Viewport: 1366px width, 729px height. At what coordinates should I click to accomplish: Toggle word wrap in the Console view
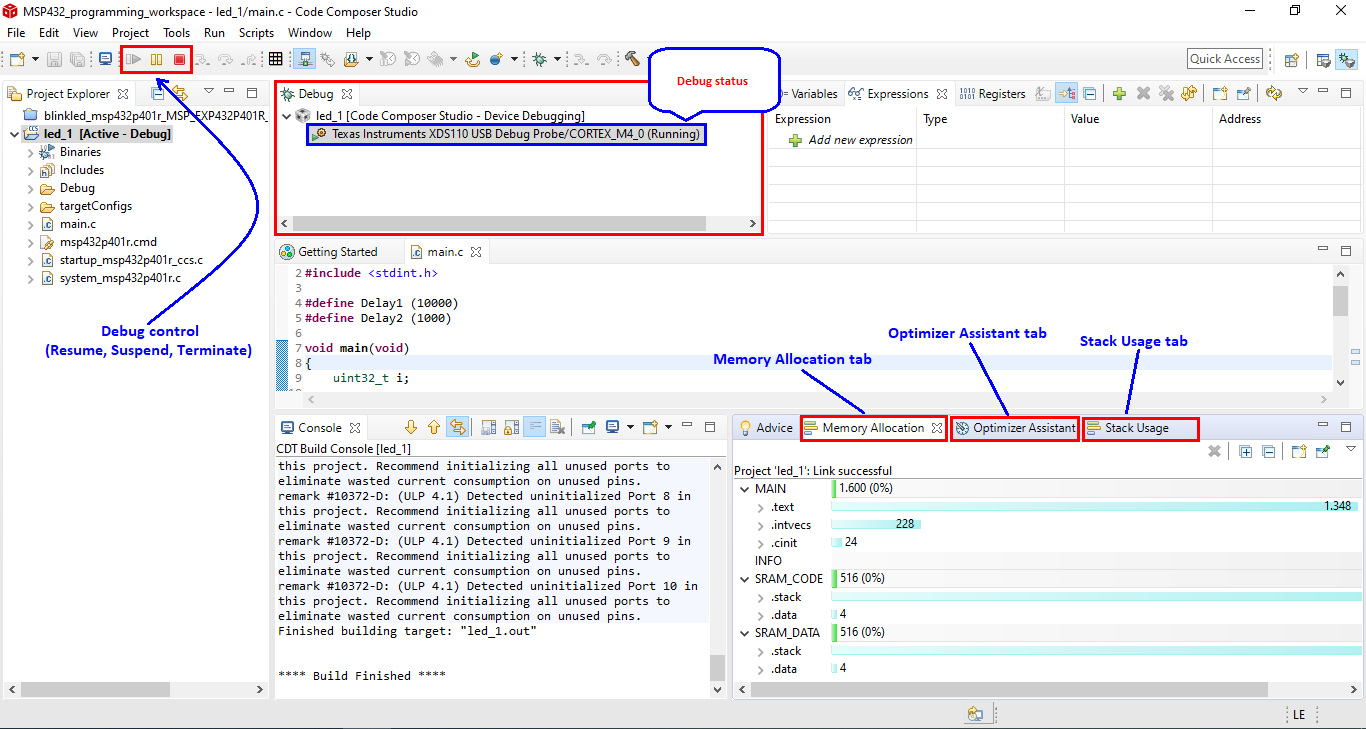click(x=532, y=427)
